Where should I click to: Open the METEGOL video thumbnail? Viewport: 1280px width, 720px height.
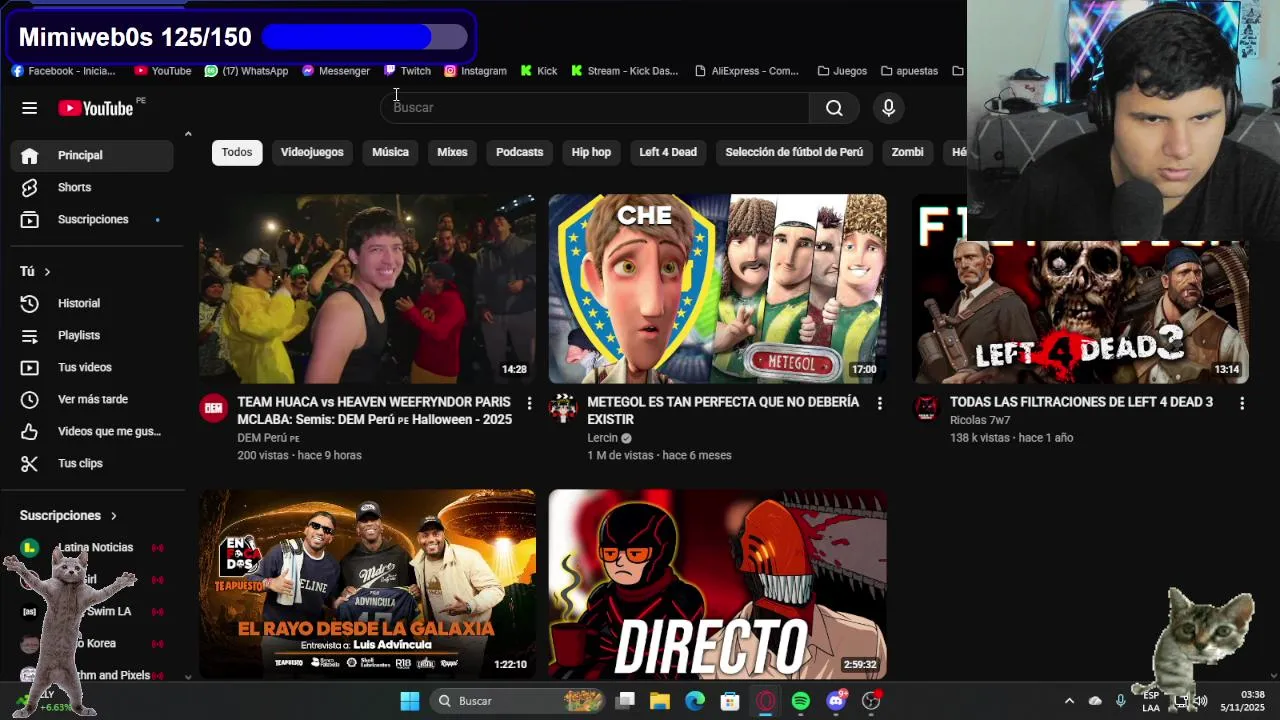tap(717, 289)
